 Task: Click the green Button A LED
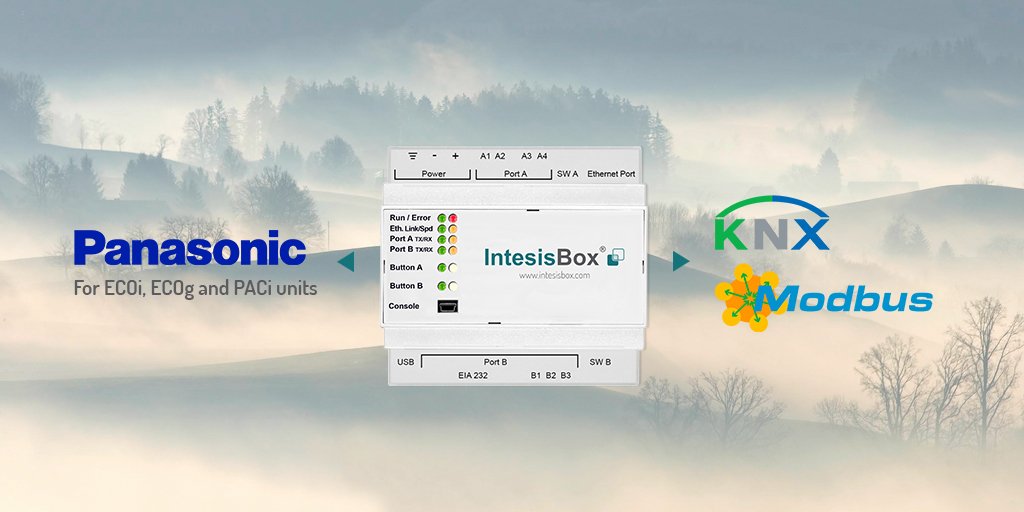(442, 267)
